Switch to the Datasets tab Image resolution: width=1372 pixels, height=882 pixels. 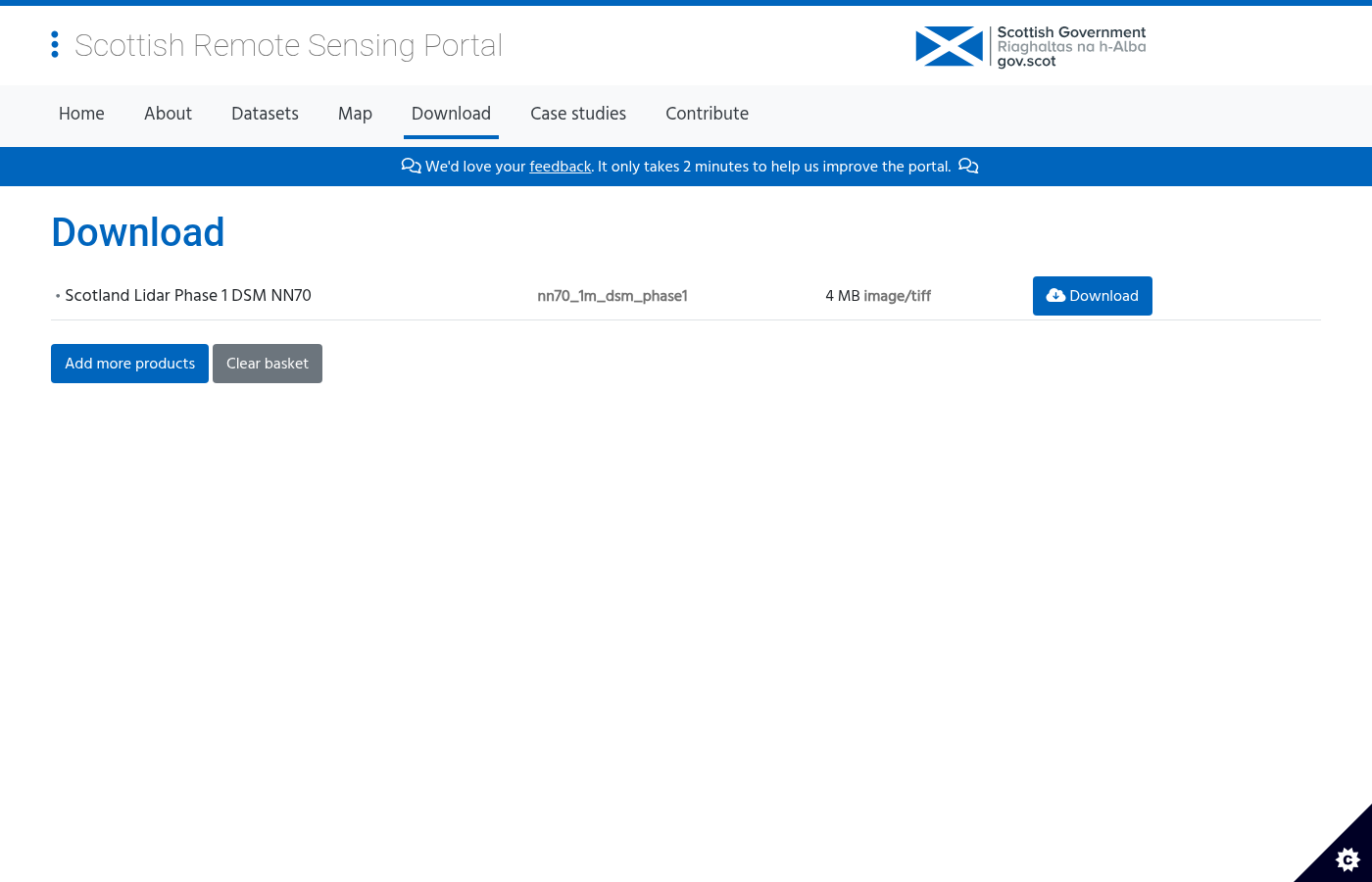pyautogui.click(x=265, y=114)
